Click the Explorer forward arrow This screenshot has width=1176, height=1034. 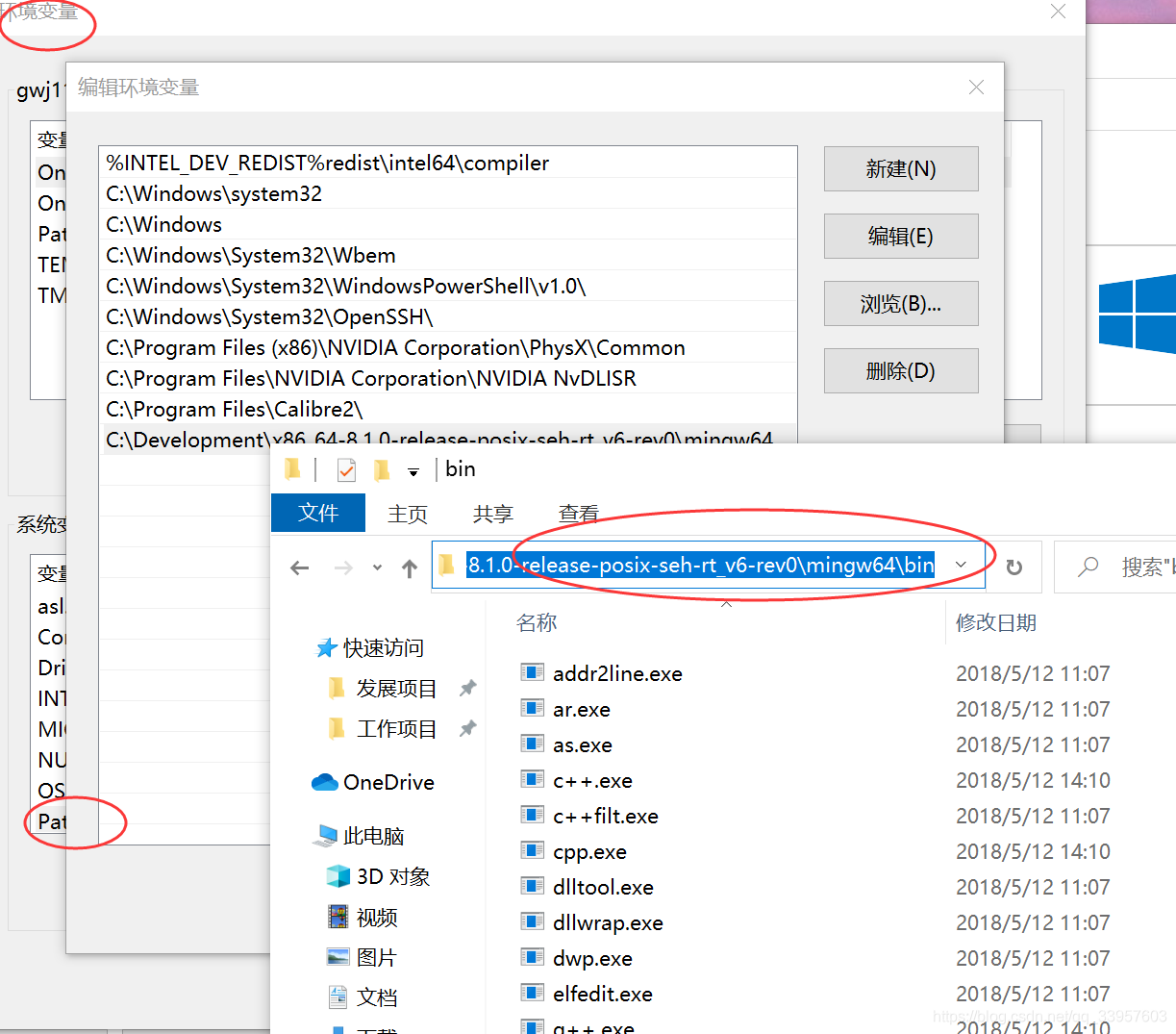point(343,567)
